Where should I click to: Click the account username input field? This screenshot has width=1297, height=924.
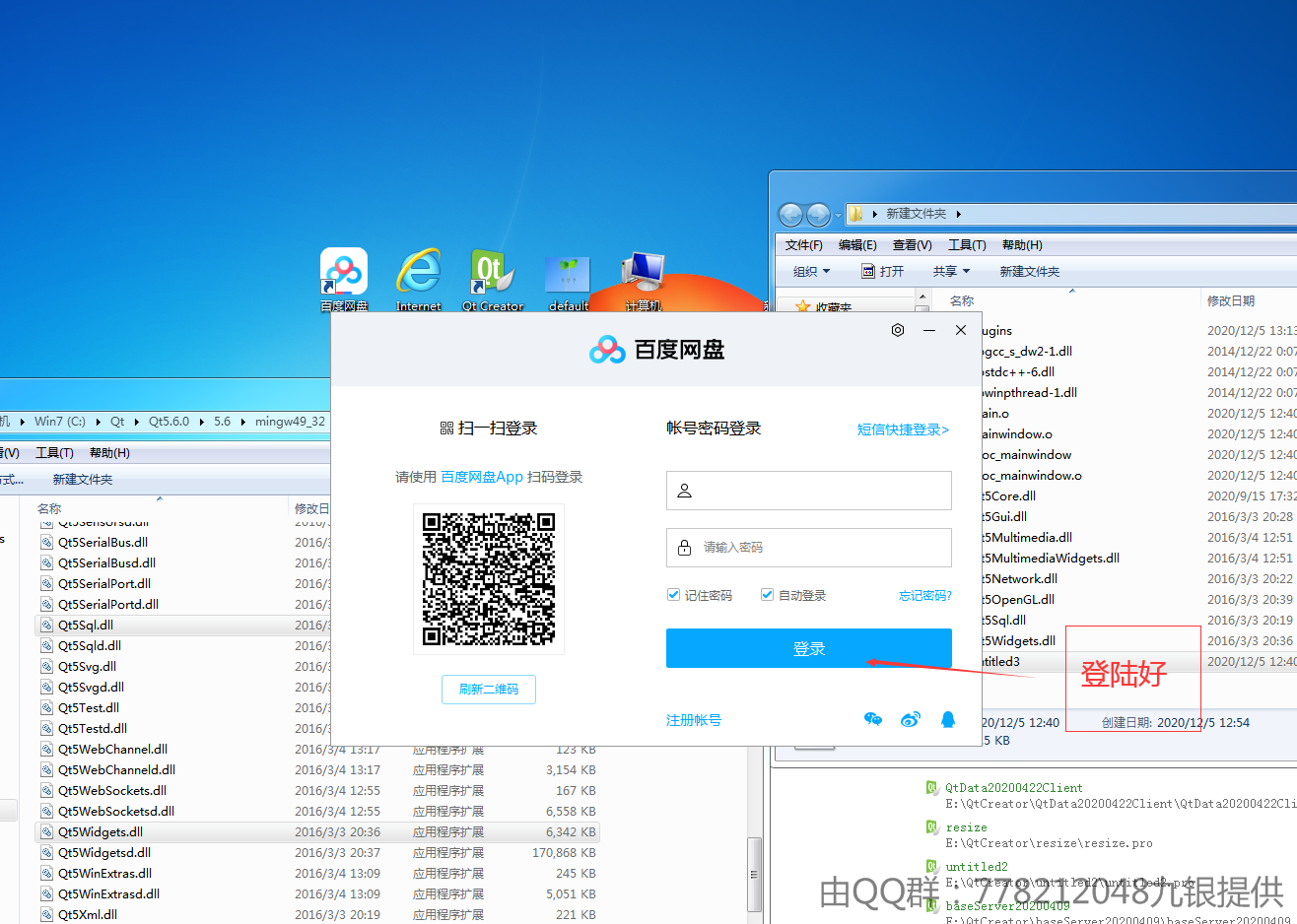tap(809, 490)
